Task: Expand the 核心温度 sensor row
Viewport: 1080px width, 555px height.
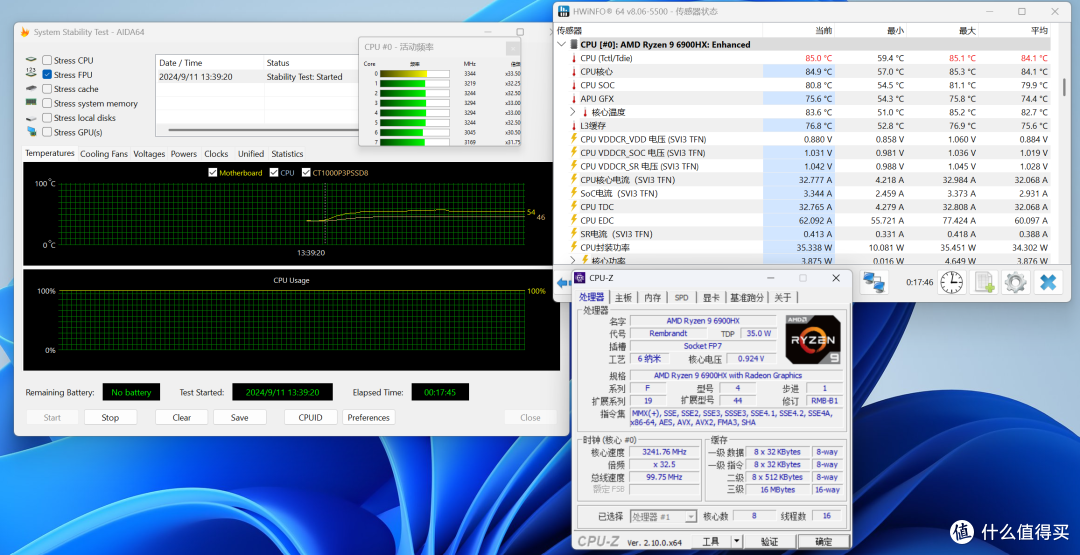Action: (573, 112)
